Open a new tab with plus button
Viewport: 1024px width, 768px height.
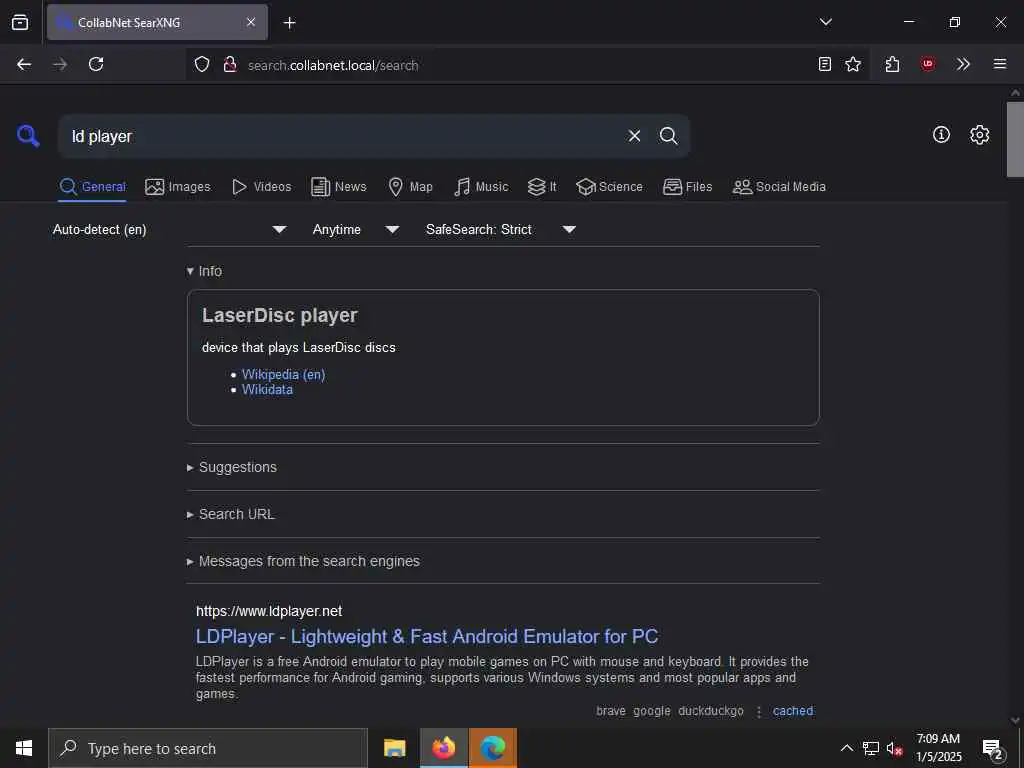tap(289, 23)
